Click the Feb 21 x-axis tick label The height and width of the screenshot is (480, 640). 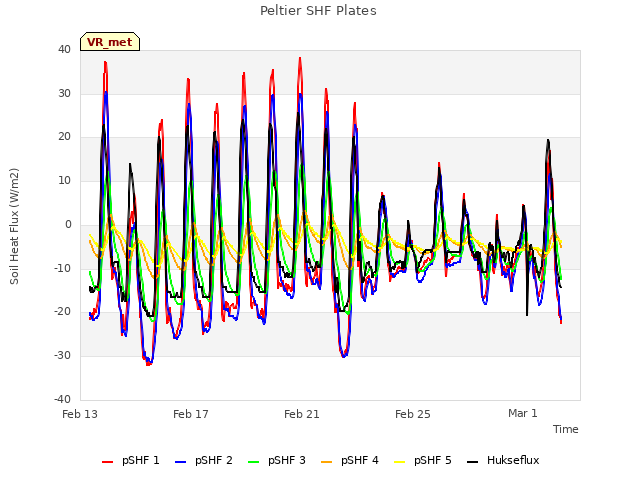point(302,414)
